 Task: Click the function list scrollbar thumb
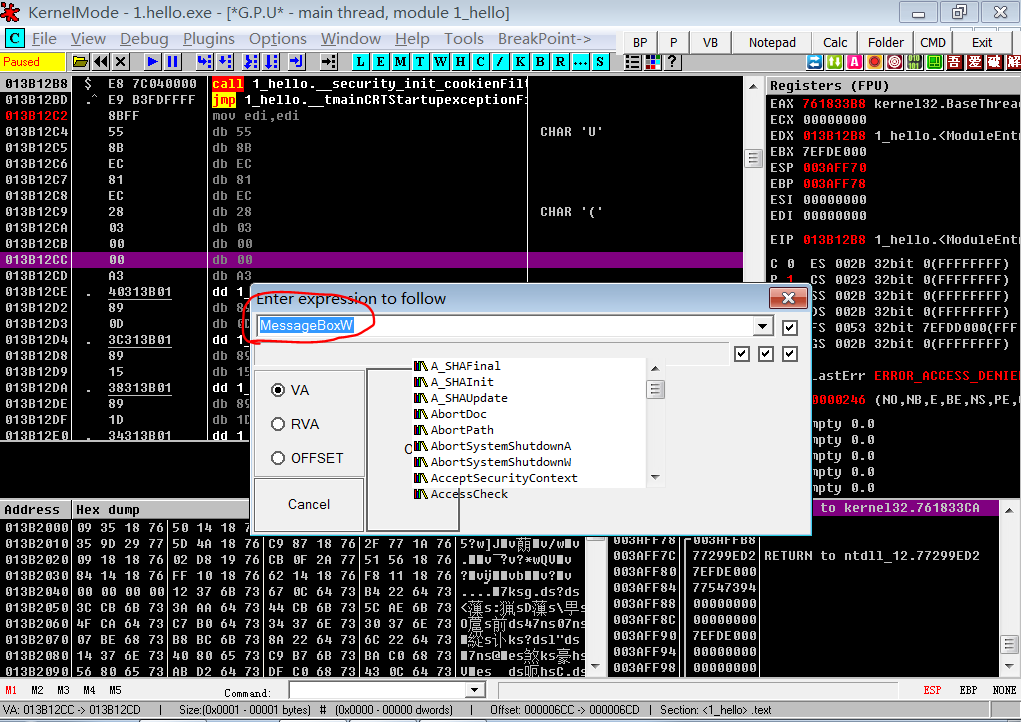655,389
